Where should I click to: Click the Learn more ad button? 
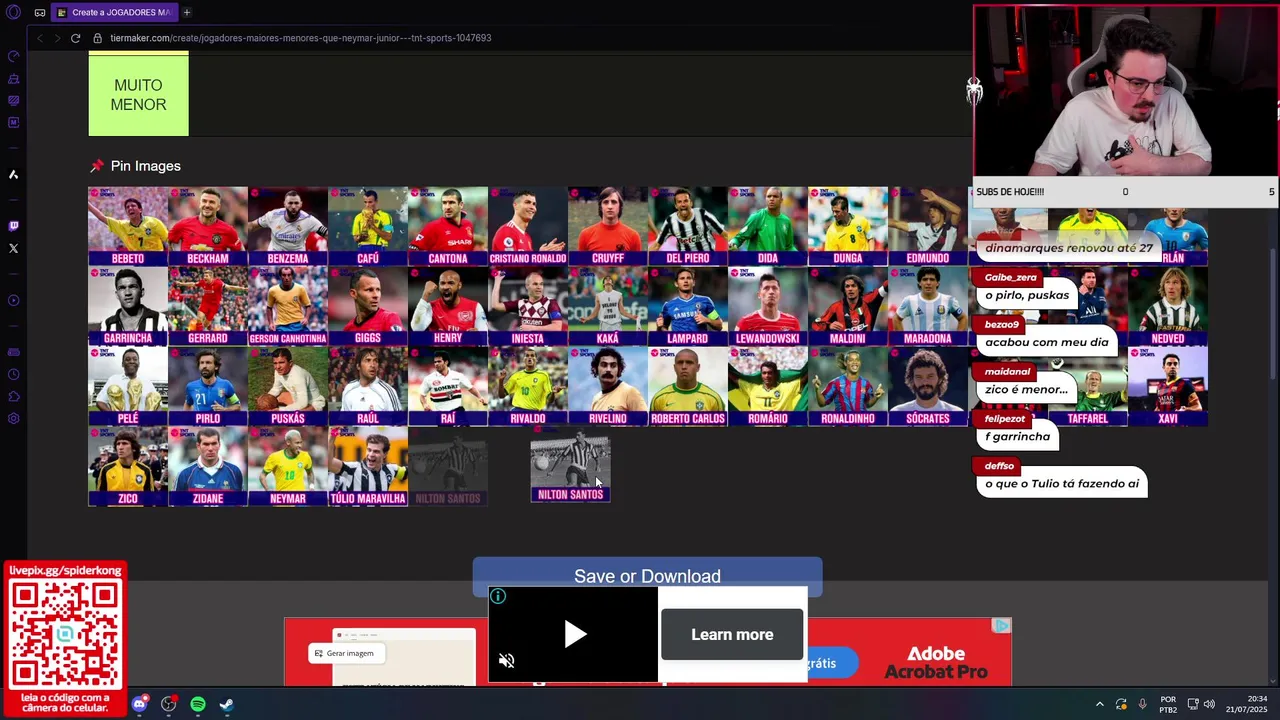tap(732, 634)
